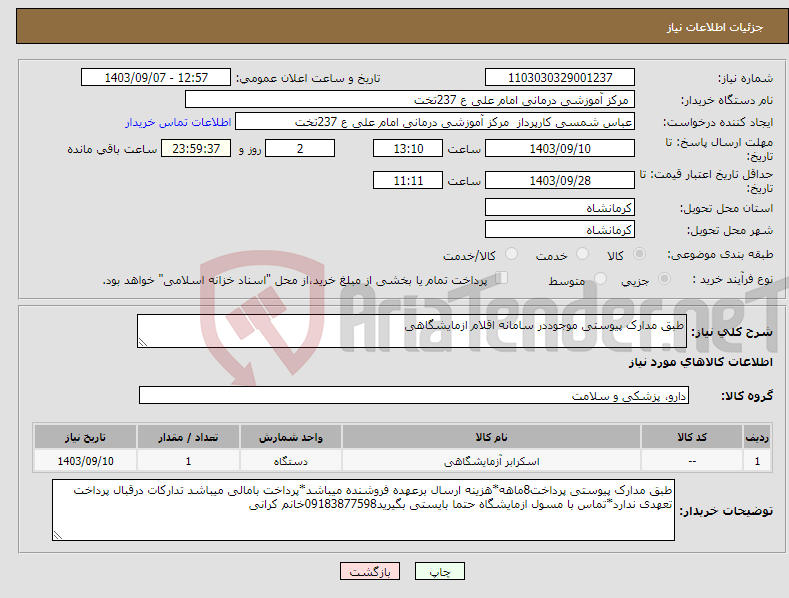
Task: Click the تاریخ نیاز column header
Action: click(86, 437)
